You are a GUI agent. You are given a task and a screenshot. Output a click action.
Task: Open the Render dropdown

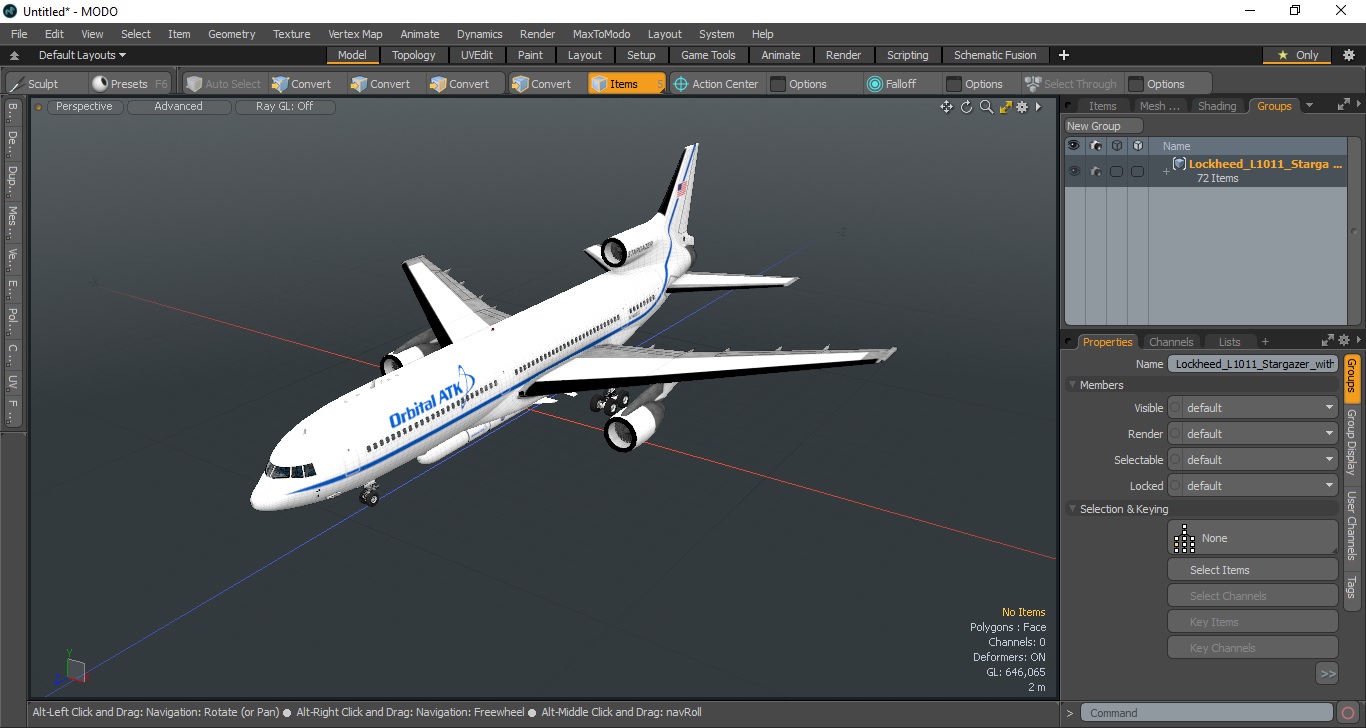[x=1253, y=434]
